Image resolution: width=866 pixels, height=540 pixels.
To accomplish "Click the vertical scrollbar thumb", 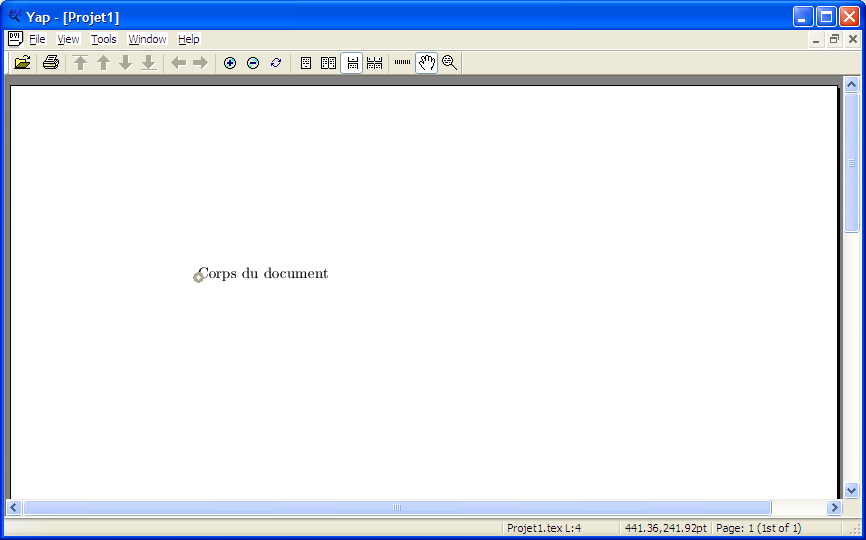I will (851, 163).
